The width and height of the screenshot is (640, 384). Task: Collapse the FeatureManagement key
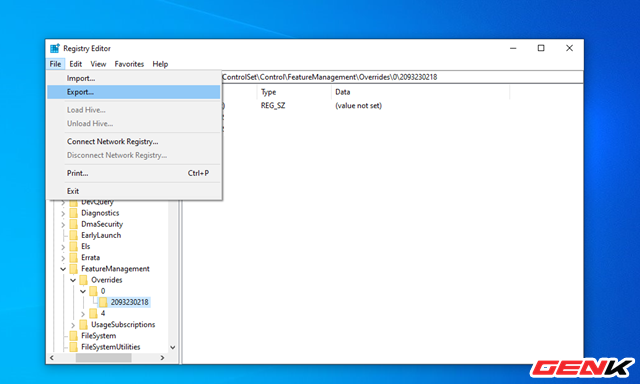click(x=63, y=269)
